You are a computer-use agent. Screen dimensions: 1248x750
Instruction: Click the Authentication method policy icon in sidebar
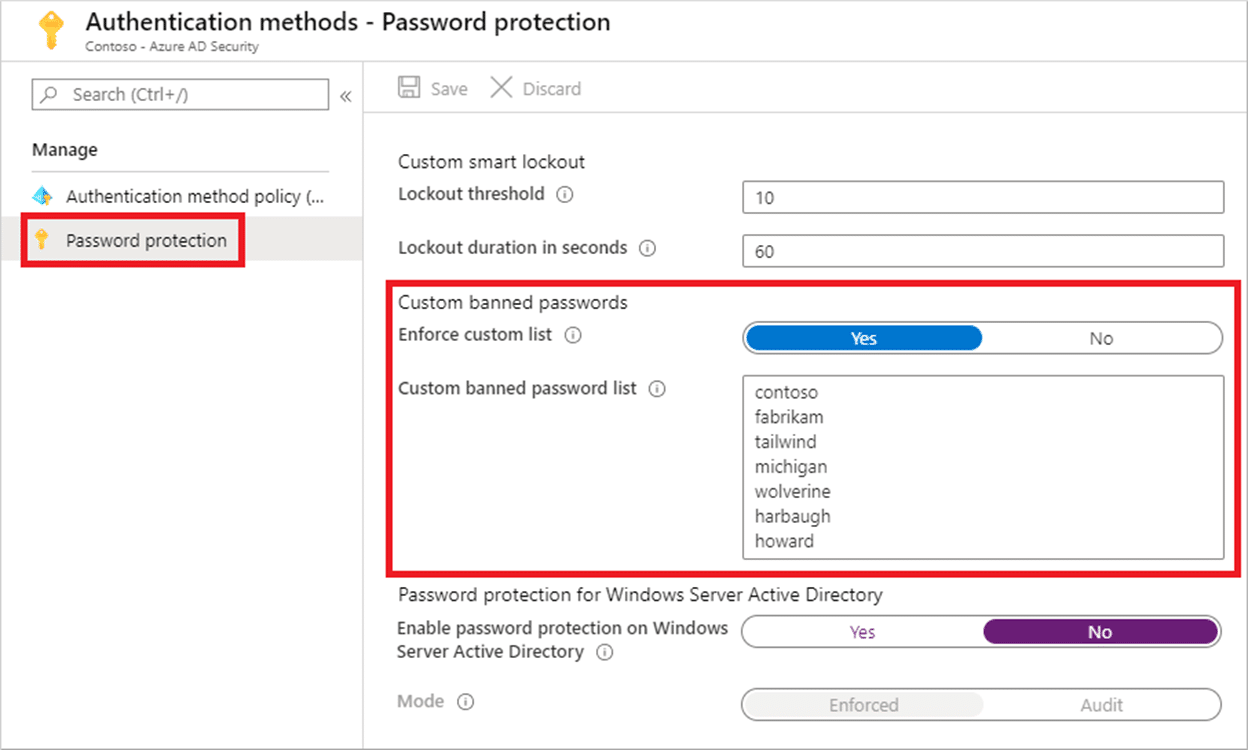tap(42, 196)
